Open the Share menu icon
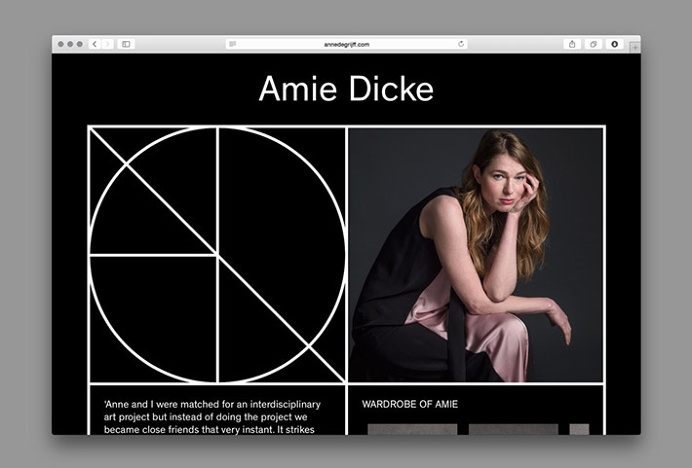The height and width of the screenshot is (468, 692). pyautogui.click(x=572, y=44)
